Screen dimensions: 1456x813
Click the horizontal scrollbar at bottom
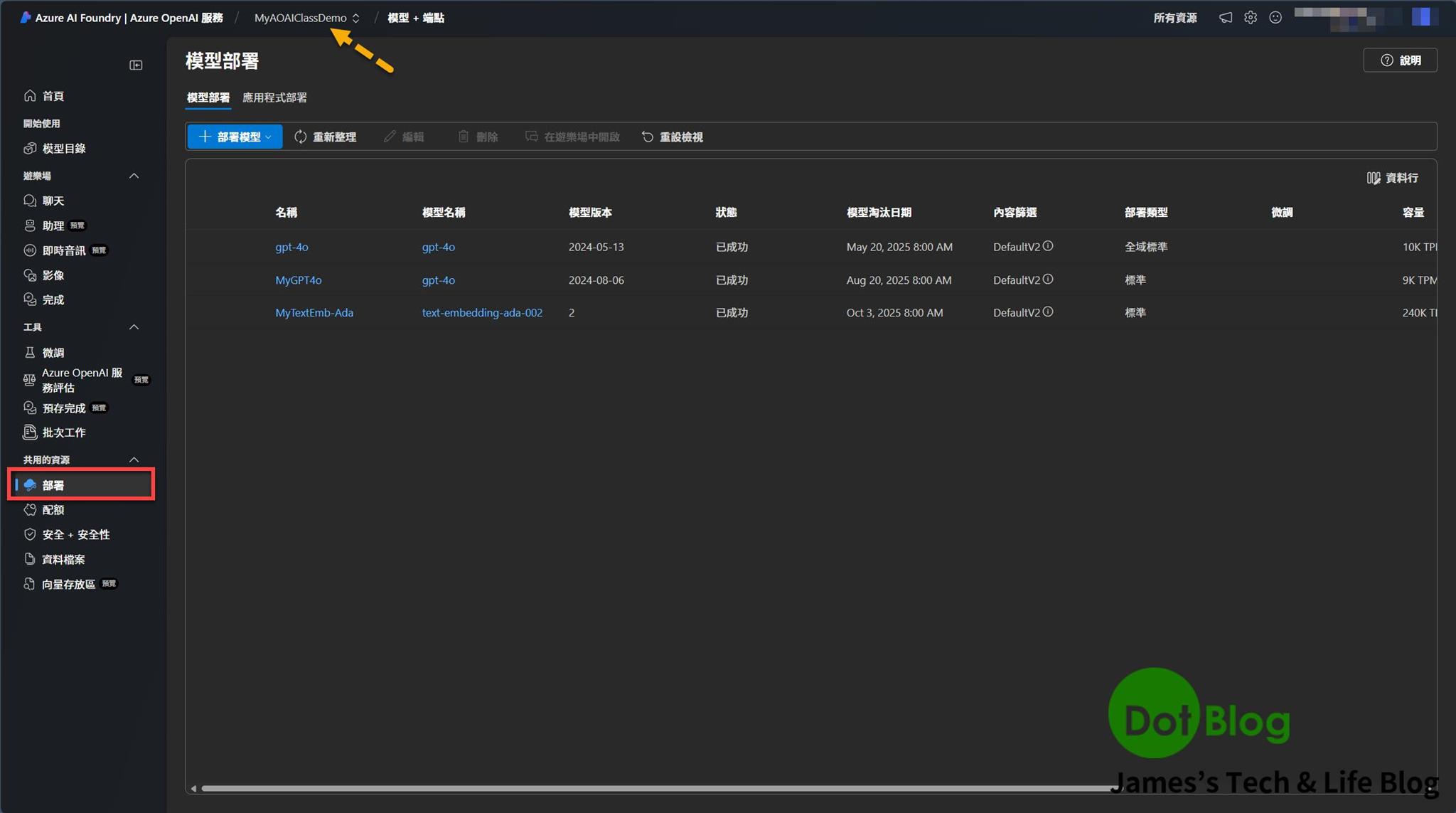654,788
